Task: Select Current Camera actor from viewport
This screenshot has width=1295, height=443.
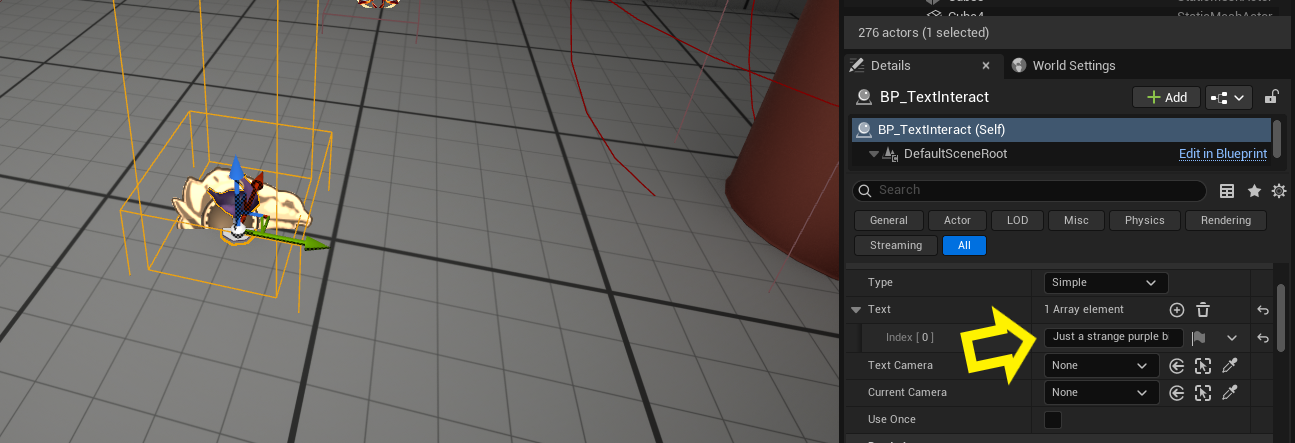Action: 1203,393
